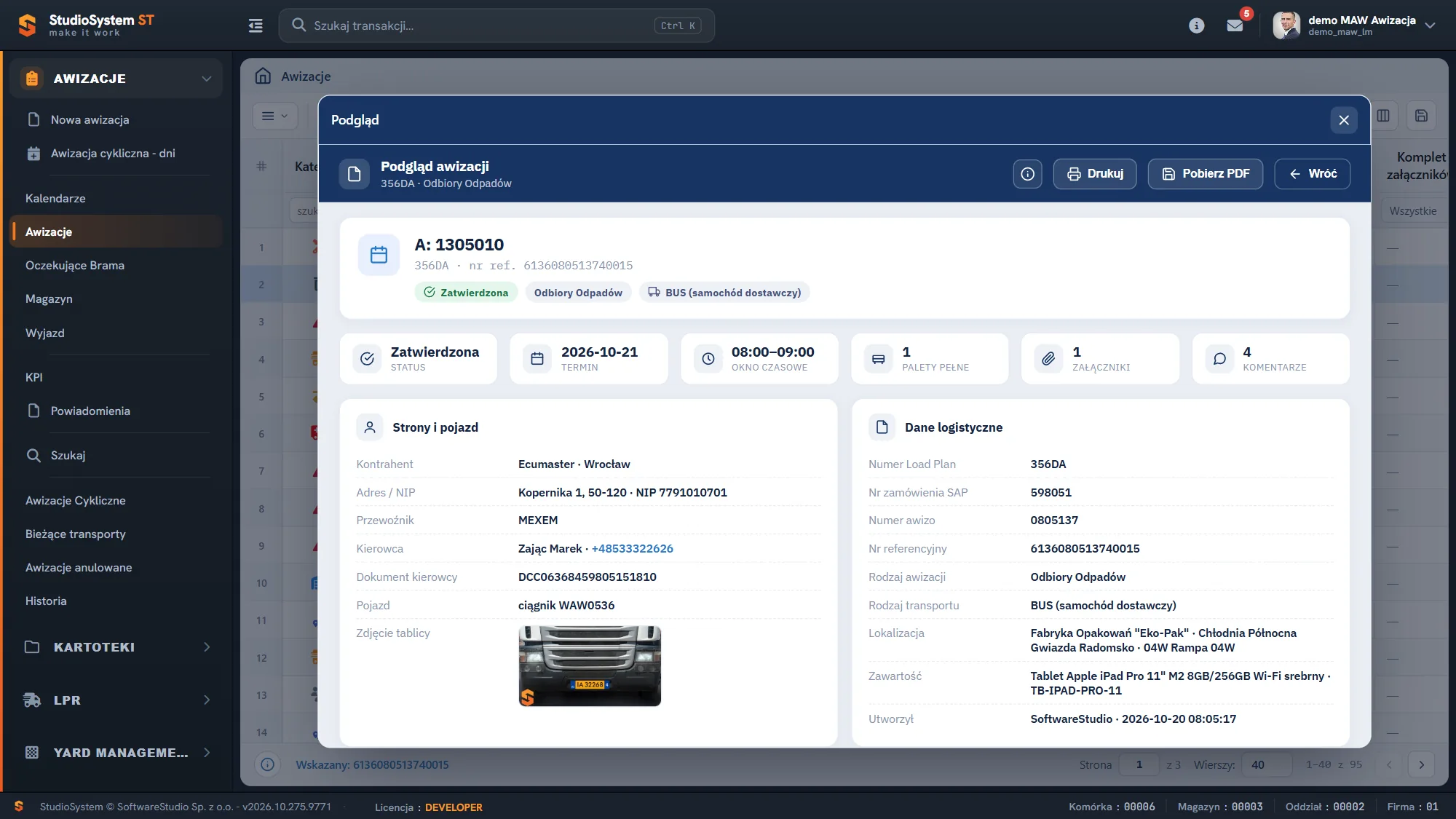This screenshot has height=819, width=1456.
Task: Expand the YARD MANAGEMENT section
Action: tap(116, 753)
